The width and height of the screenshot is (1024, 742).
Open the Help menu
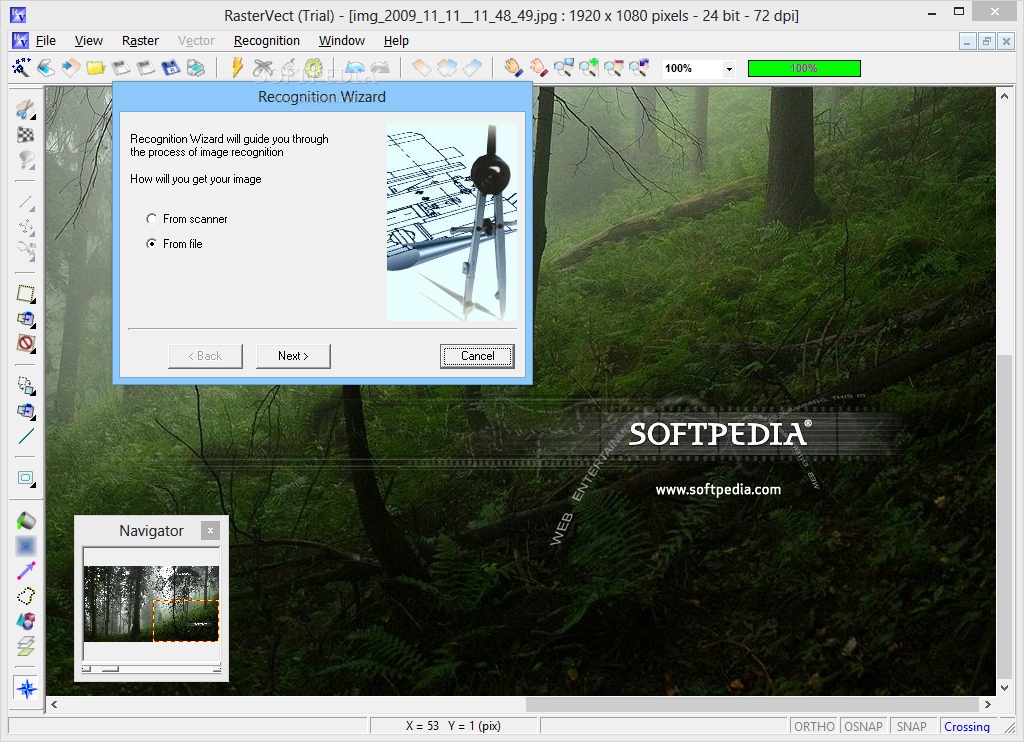396,40
